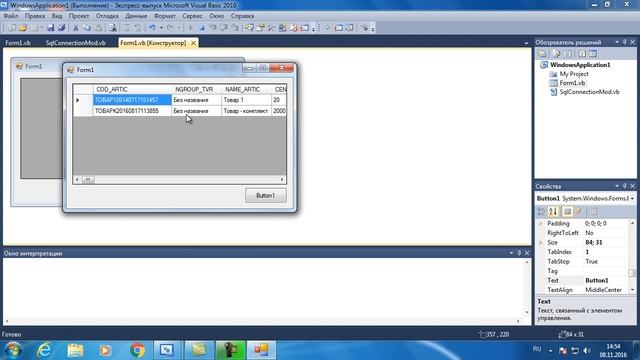Pin the Properties panel
This screenshot has width=640, height=360.
624,186
